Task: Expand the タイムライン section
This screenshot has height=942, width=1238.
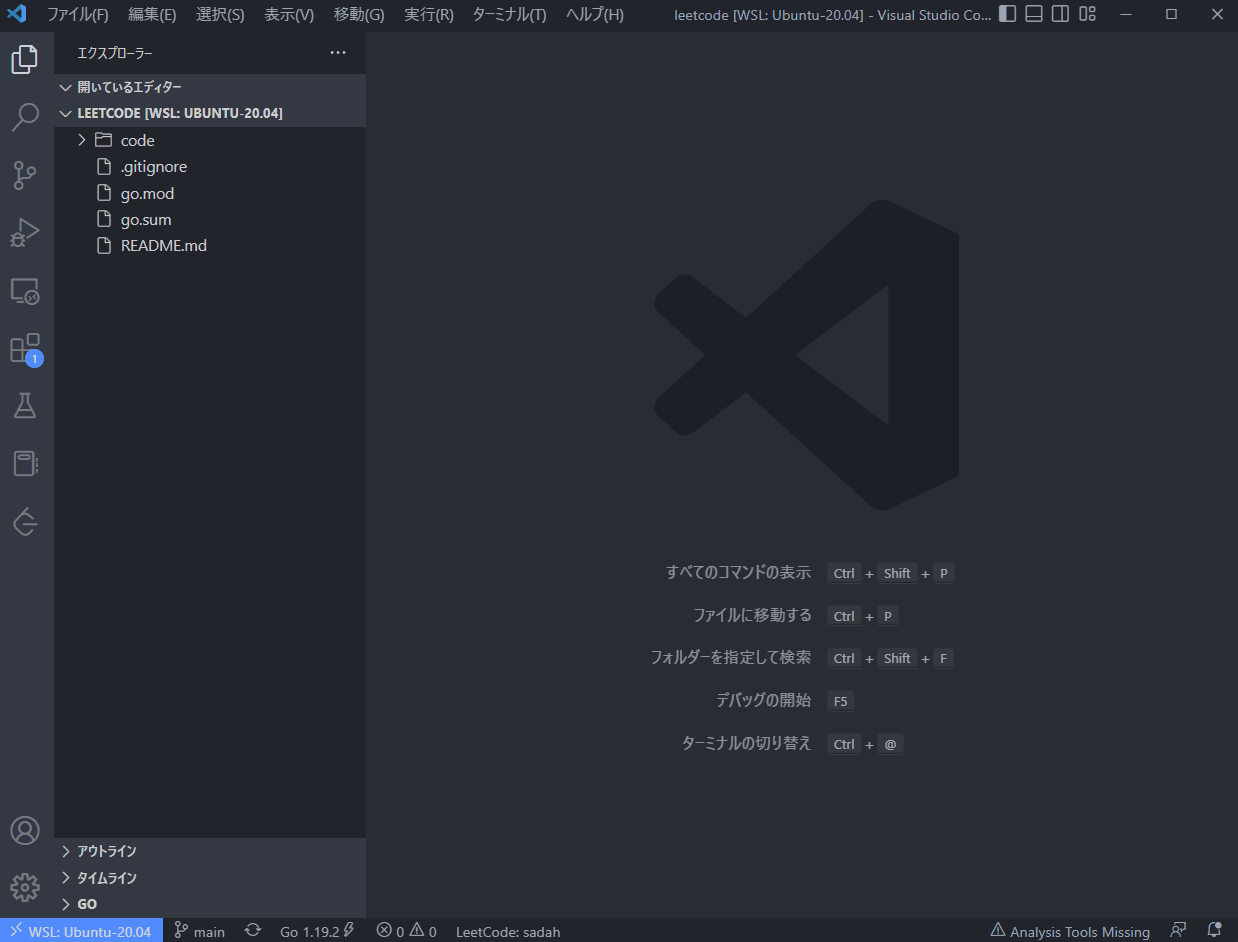Action: (210, 878)
